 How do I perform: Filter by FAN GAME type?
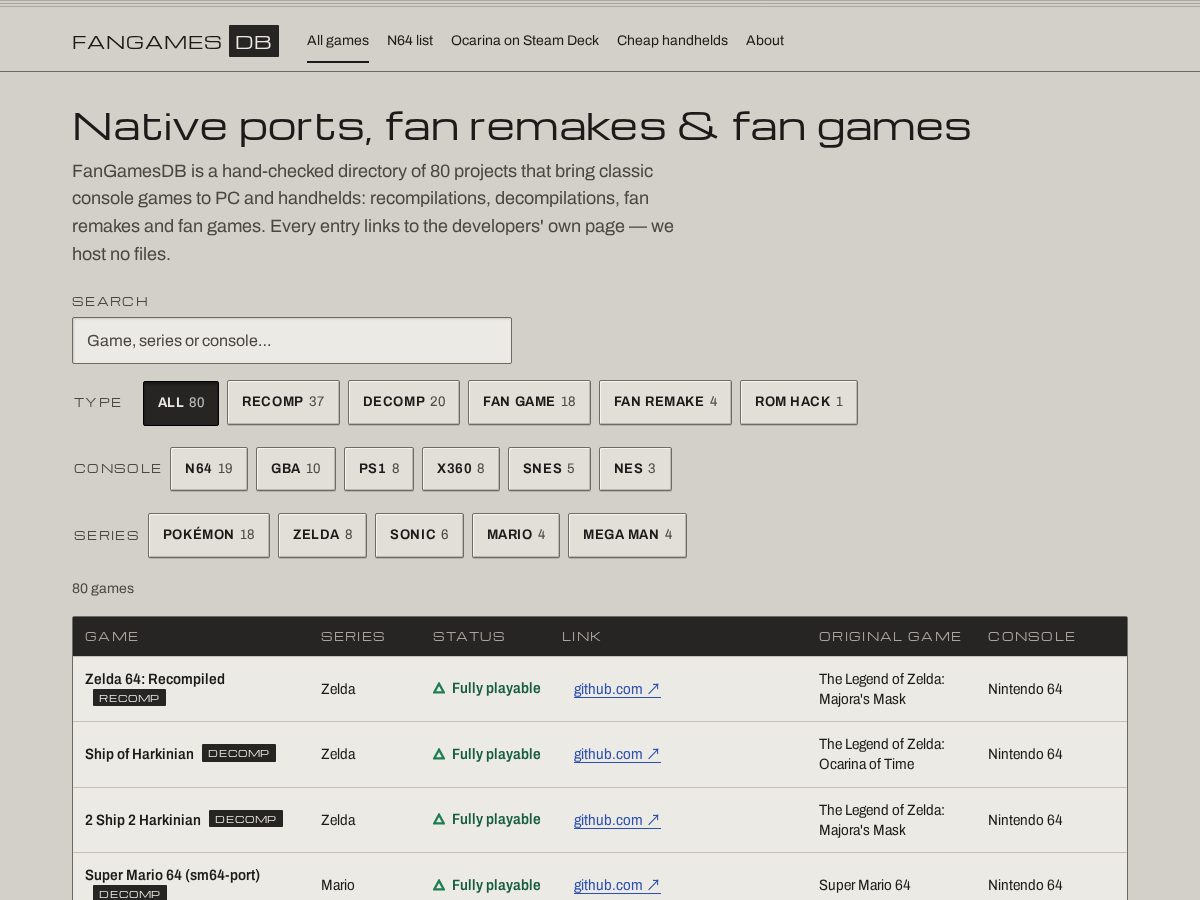click(529, 402)
